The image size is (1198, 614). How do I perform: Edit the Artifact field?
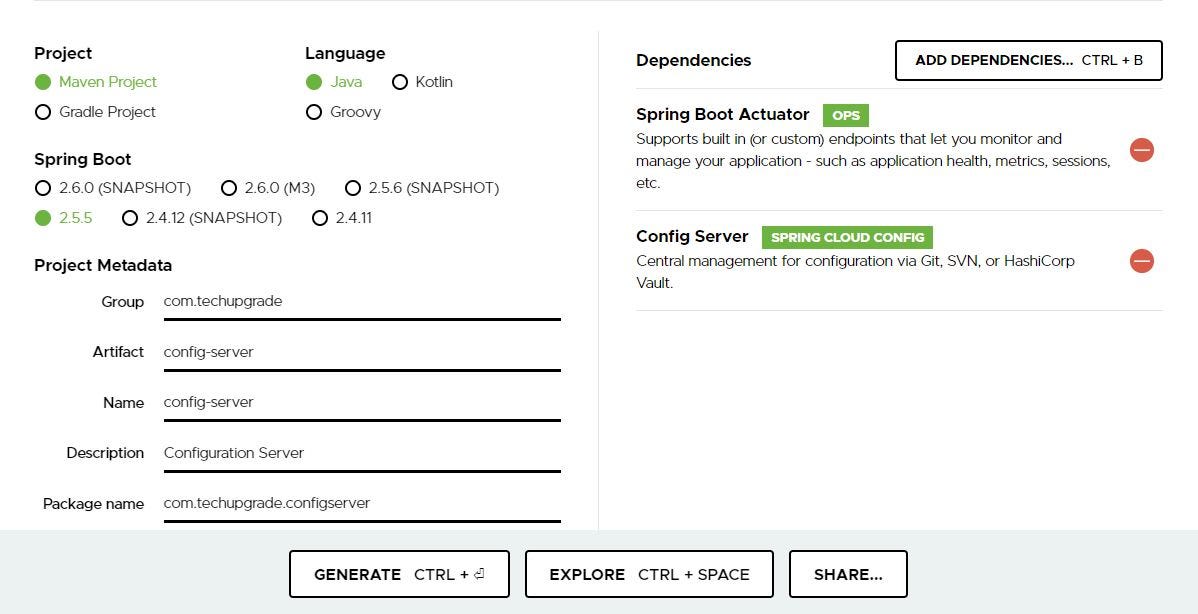click(360, 352)
